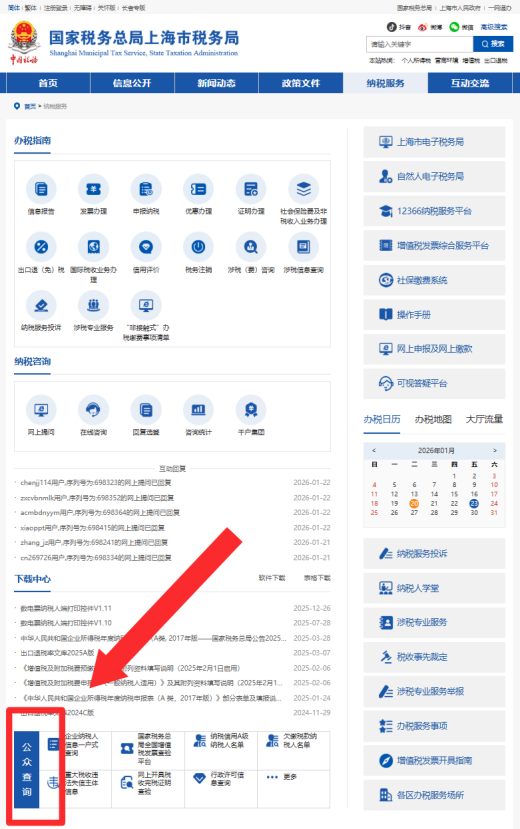The height and width of the screenshot is (829, 520).
Task: Open the 表格下载 tab in 下载中心
Action: coord(317,578)
